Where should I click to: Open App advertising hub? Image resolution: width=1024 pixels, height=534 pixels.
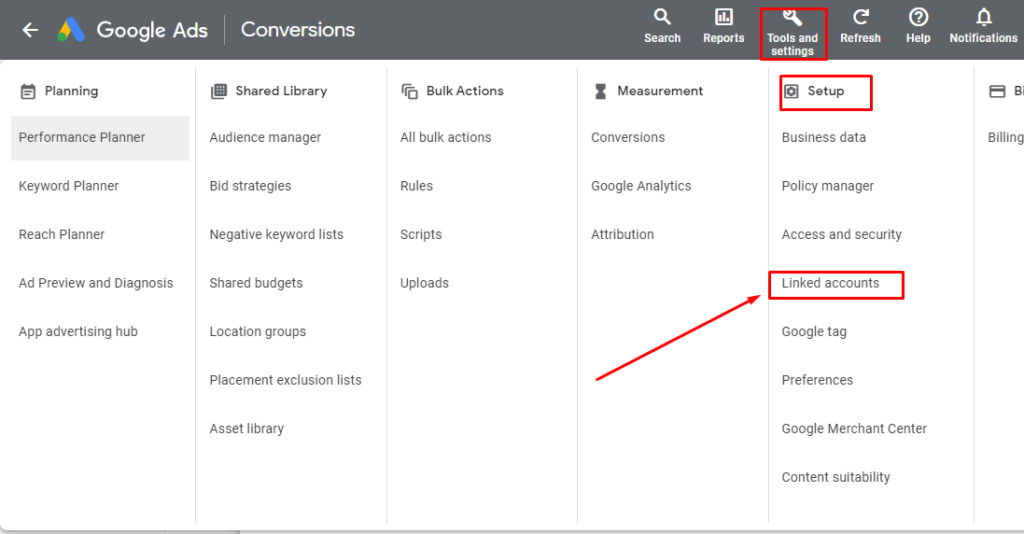tap(78, 332)
